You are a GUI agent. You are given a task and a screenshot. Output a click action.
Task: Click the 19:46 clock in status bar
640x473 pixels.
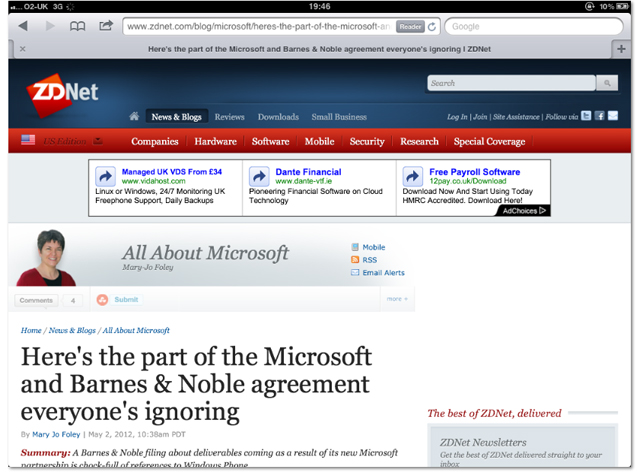pyautogui.click(x=320, y=6)
